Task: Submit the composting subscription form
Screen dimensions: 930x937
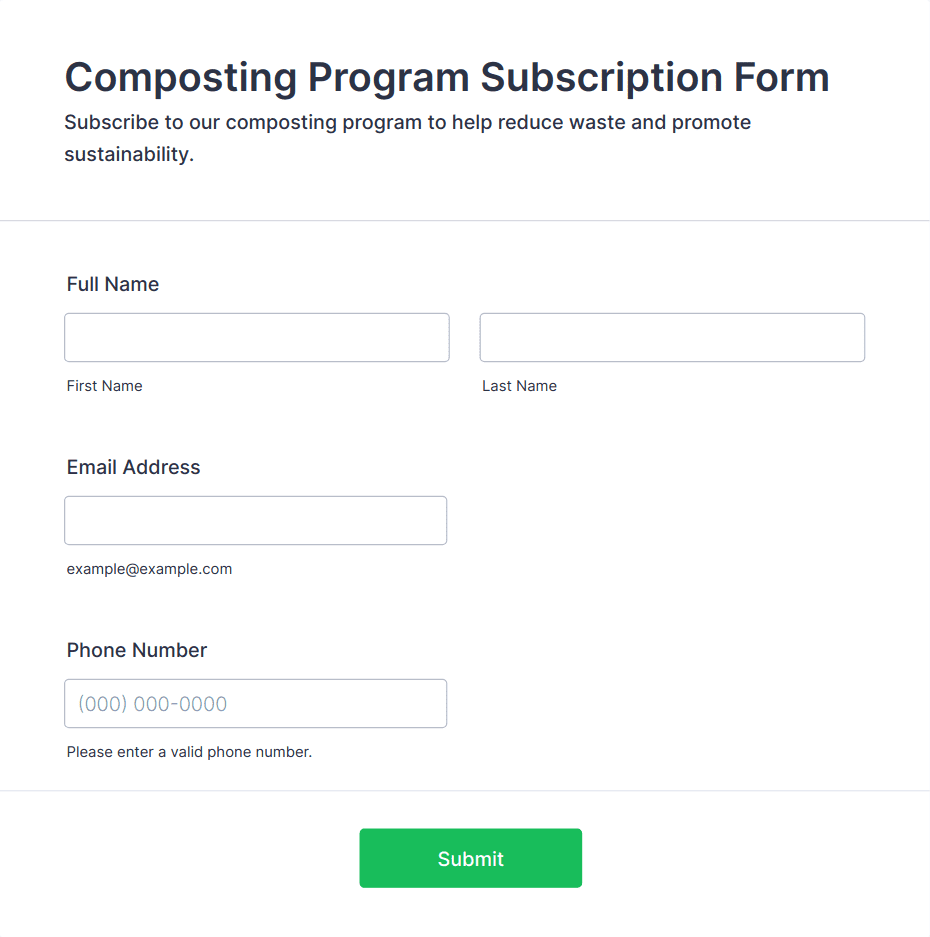Action: [470, 858]
